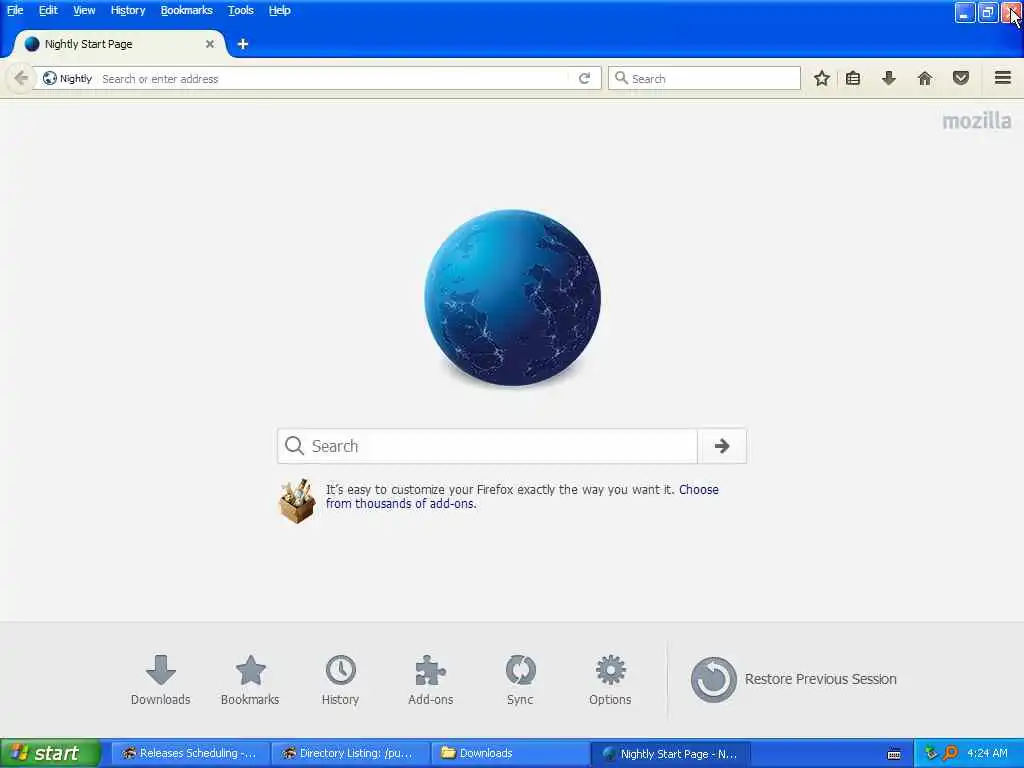Click the orange magnifier tray icon
The height and width of the screenshot is (768, 1024).
[950, 753]
